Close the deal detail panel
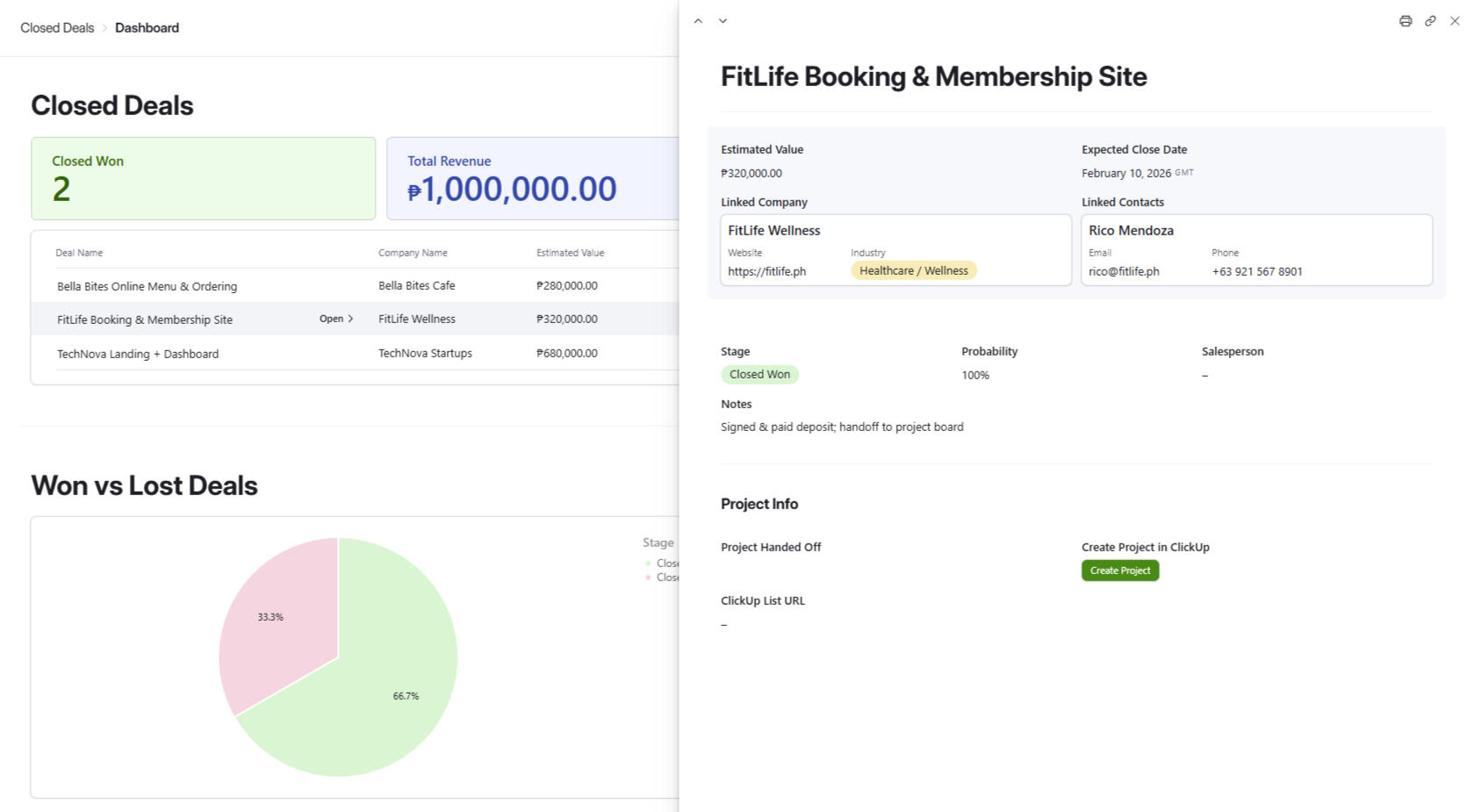Screen dimensions: 1474x812 click(x=1455, y=21)
